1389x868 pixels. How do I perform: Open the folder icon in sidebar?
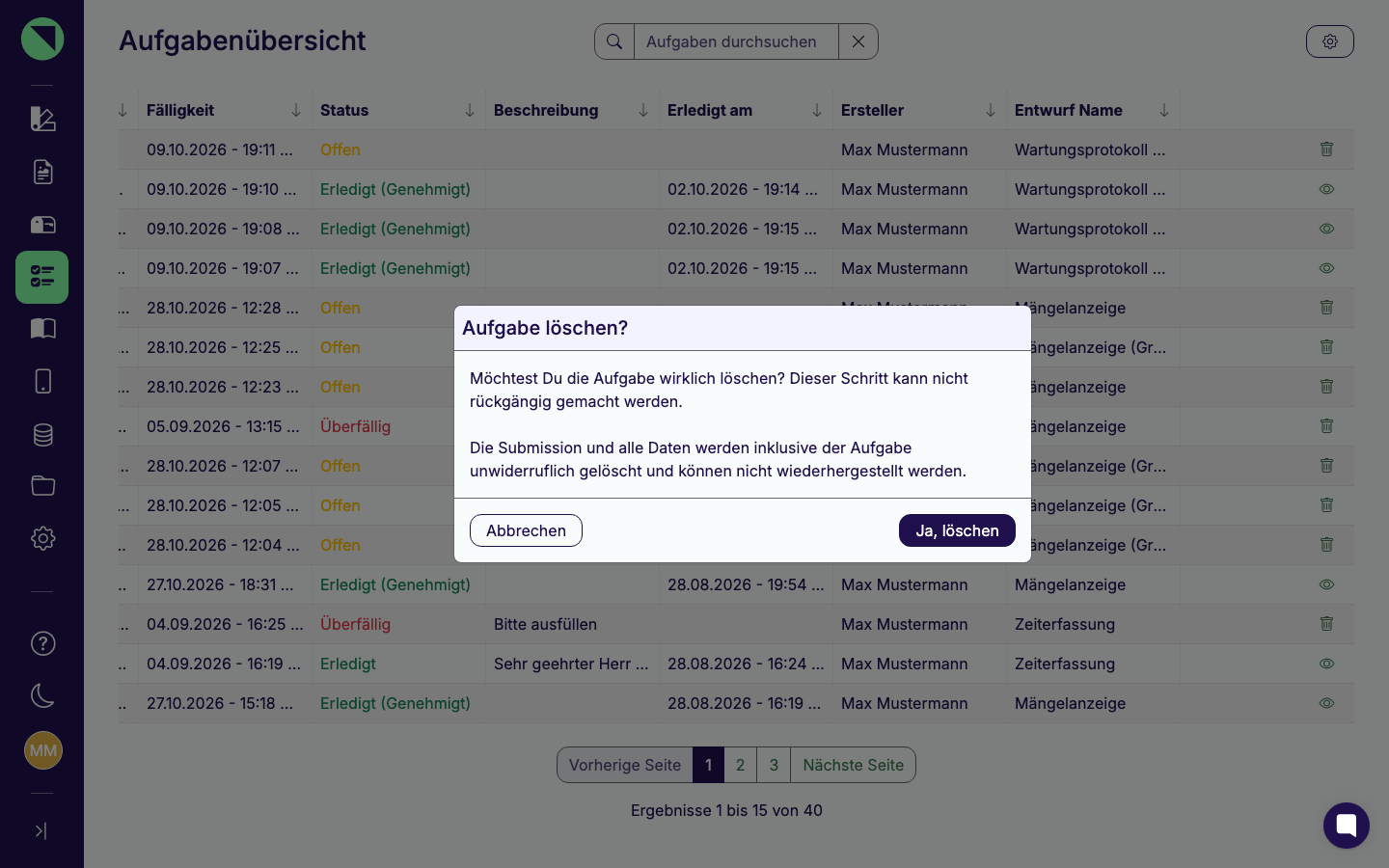click(42, 486)
